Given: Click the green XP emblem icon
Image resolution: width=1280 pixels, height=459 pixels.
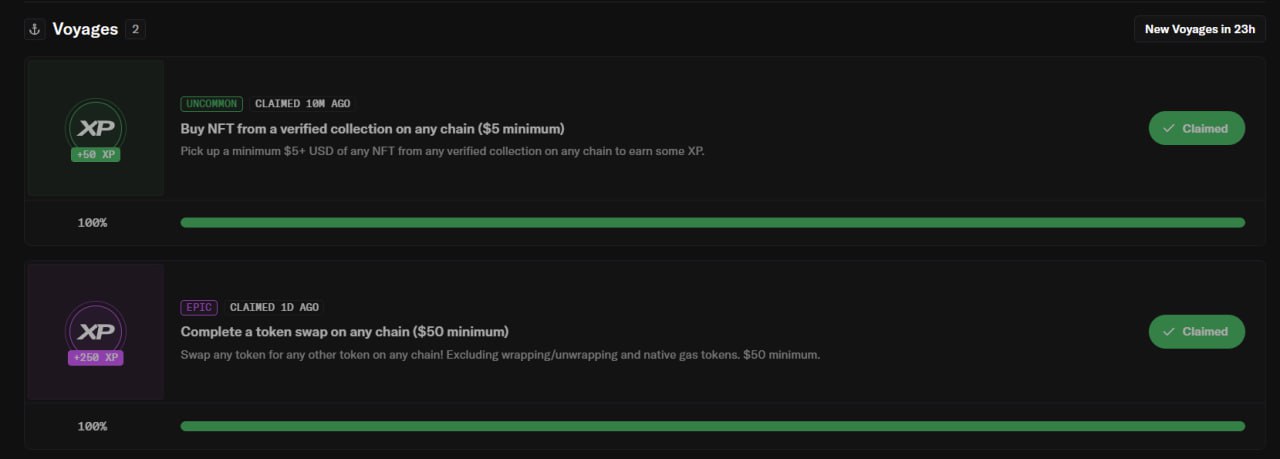Looking at the screenshot, I should pos(96,127).
